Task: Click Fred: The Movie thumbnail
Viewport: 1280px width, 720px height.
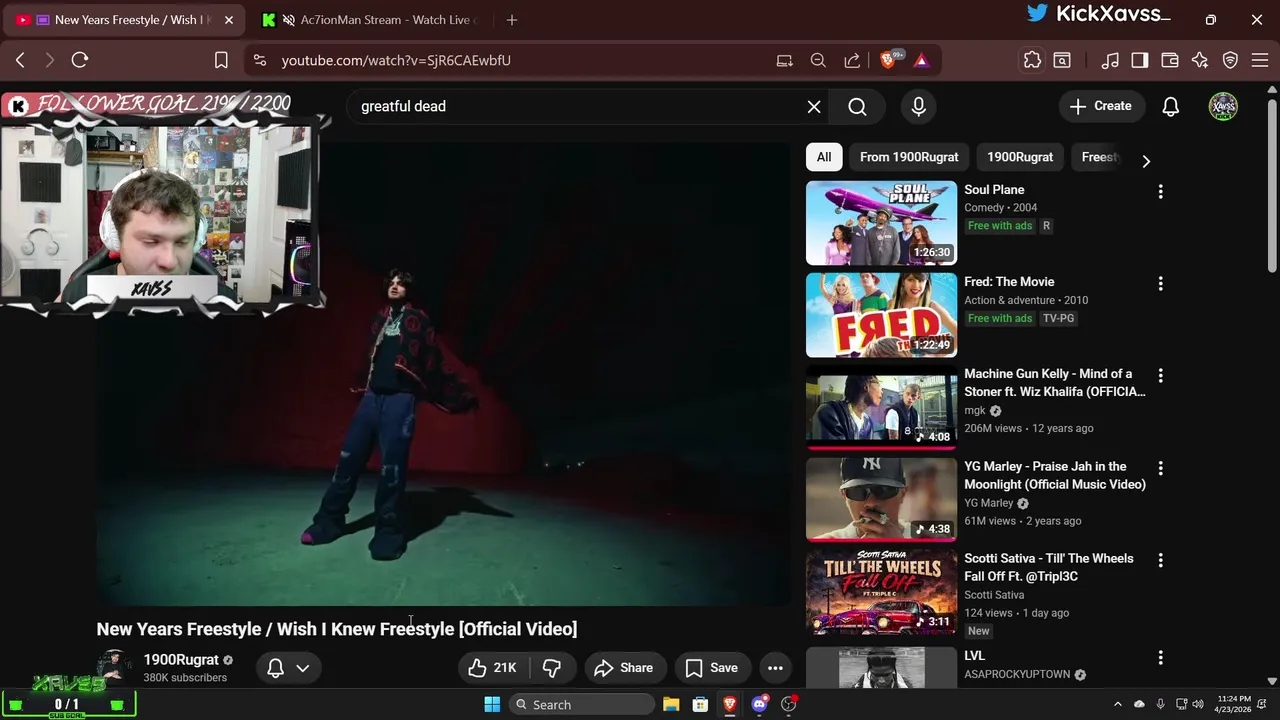Action: coord(881,315)
